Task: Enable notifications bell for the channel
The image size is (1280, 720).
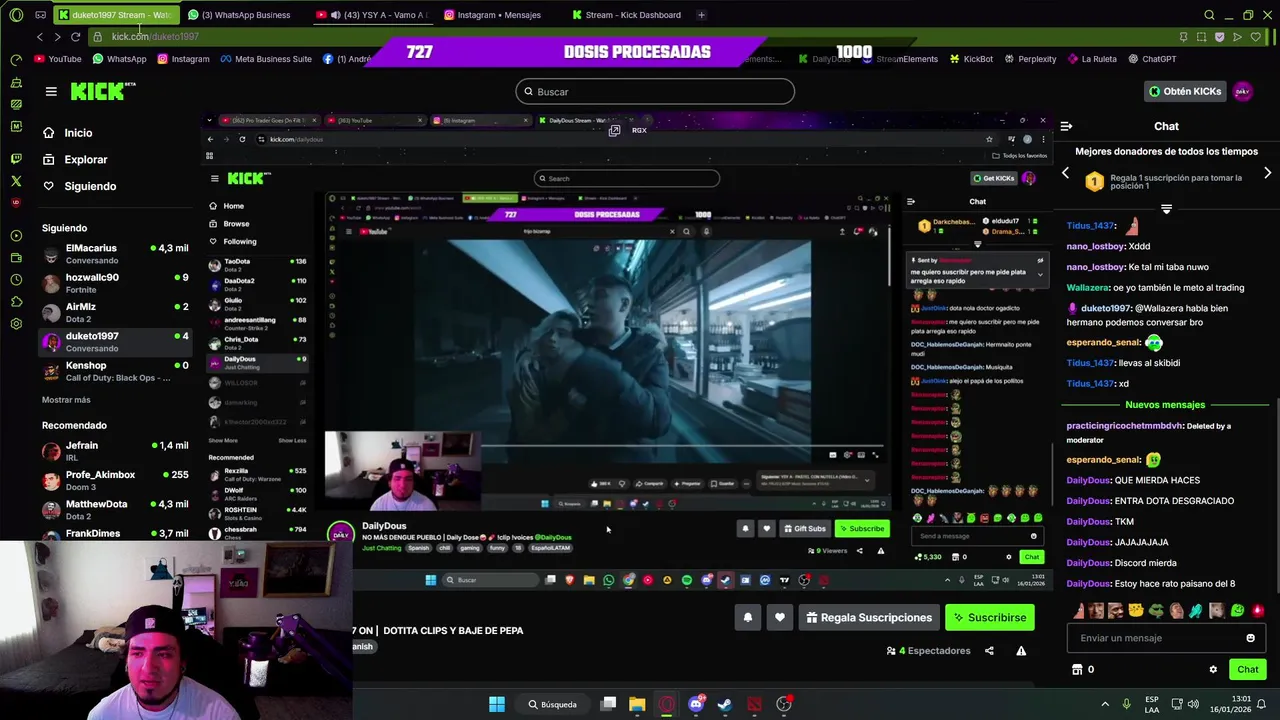Action: point(747,618)
